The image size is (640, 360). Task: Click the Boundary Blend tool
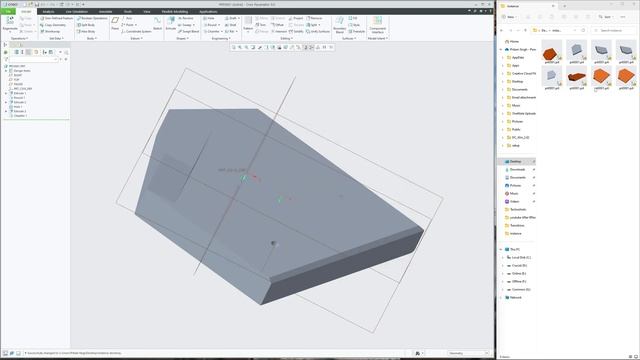tap(339, 24)
